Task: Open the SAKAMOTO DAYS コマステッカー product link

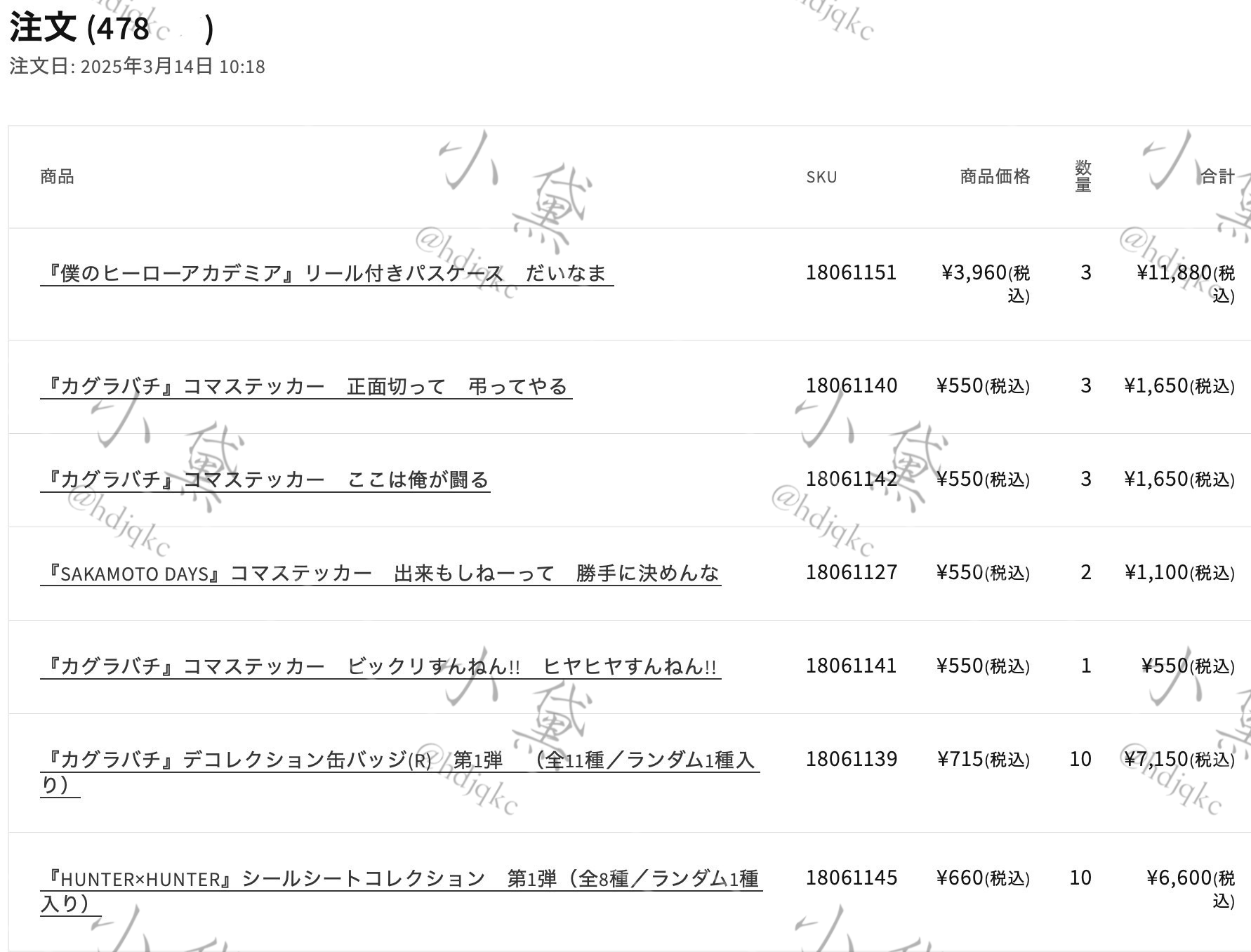Action: pos(380,574)
